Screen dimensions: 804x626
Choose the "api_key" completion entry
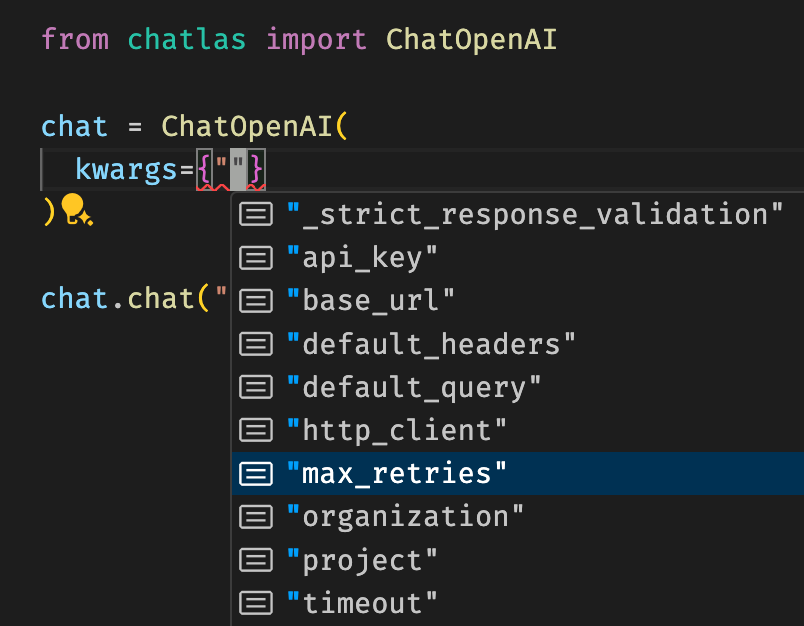(x=518, y=257)
